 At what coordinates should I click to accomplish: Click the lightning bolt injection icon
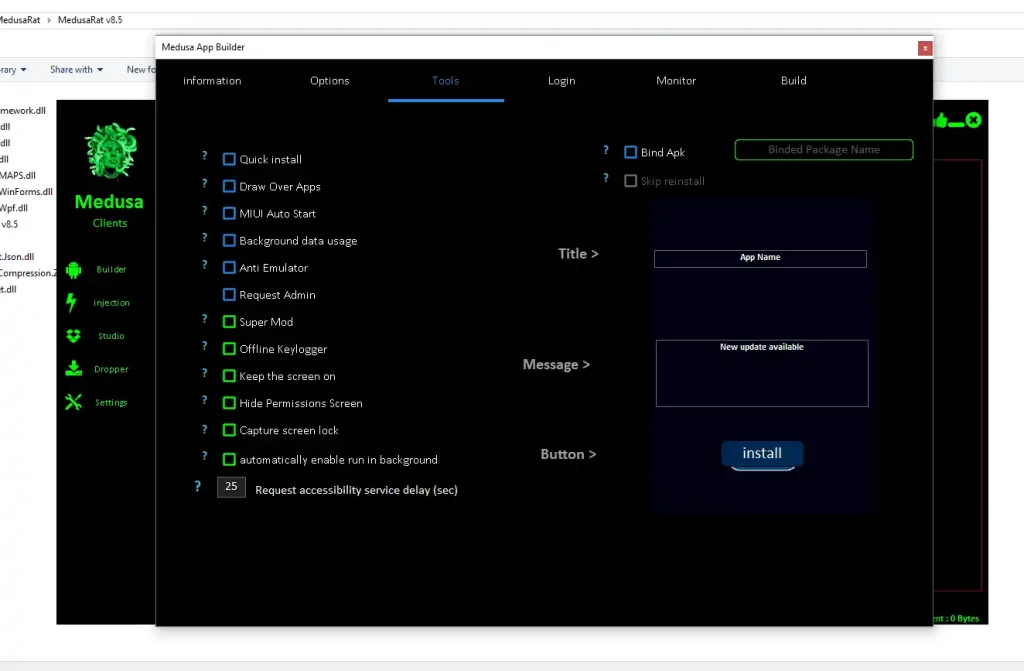pyautogui.click(x=71, y=302)
